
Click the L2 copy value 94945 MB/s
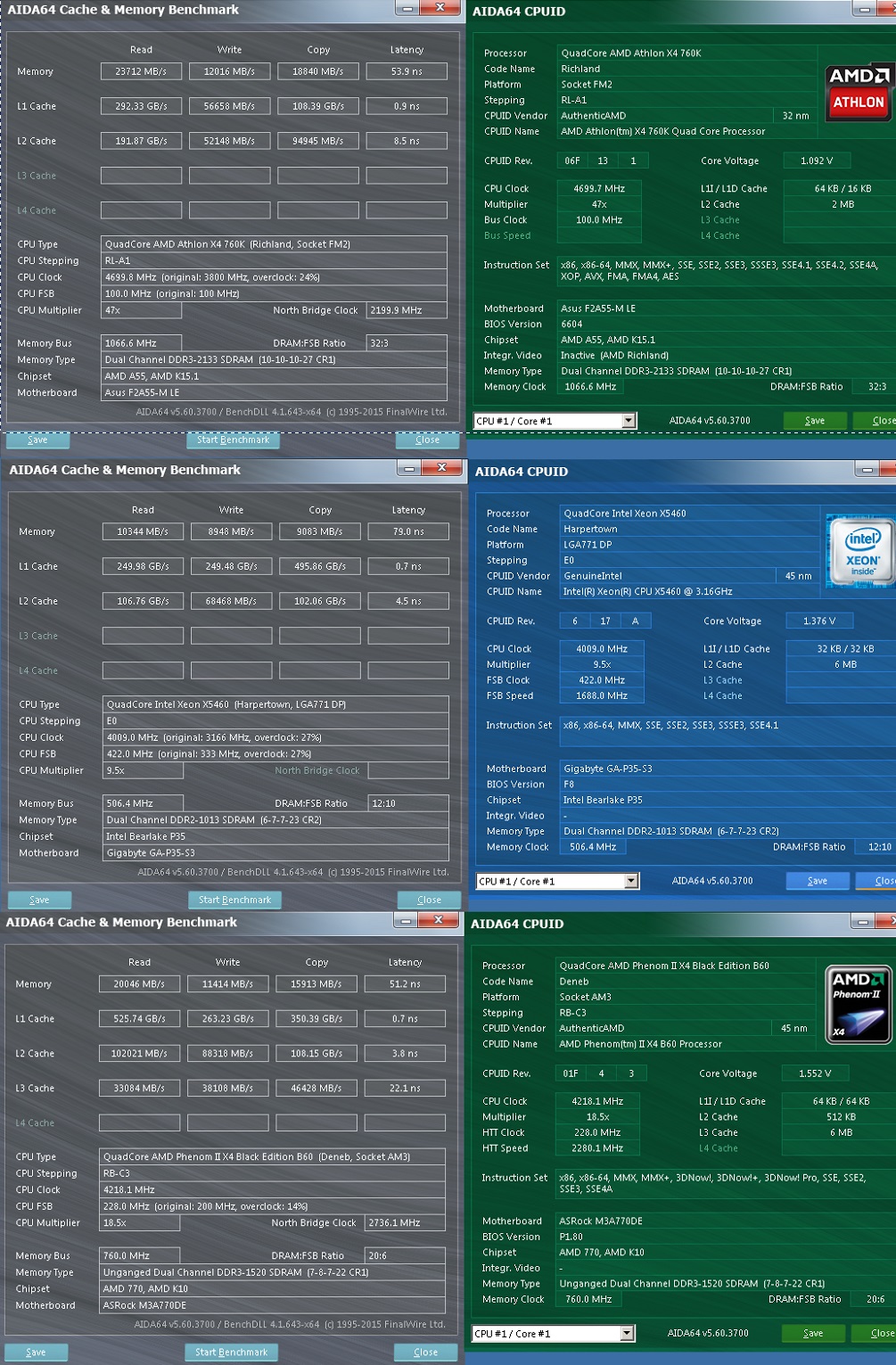click(318, 141)
